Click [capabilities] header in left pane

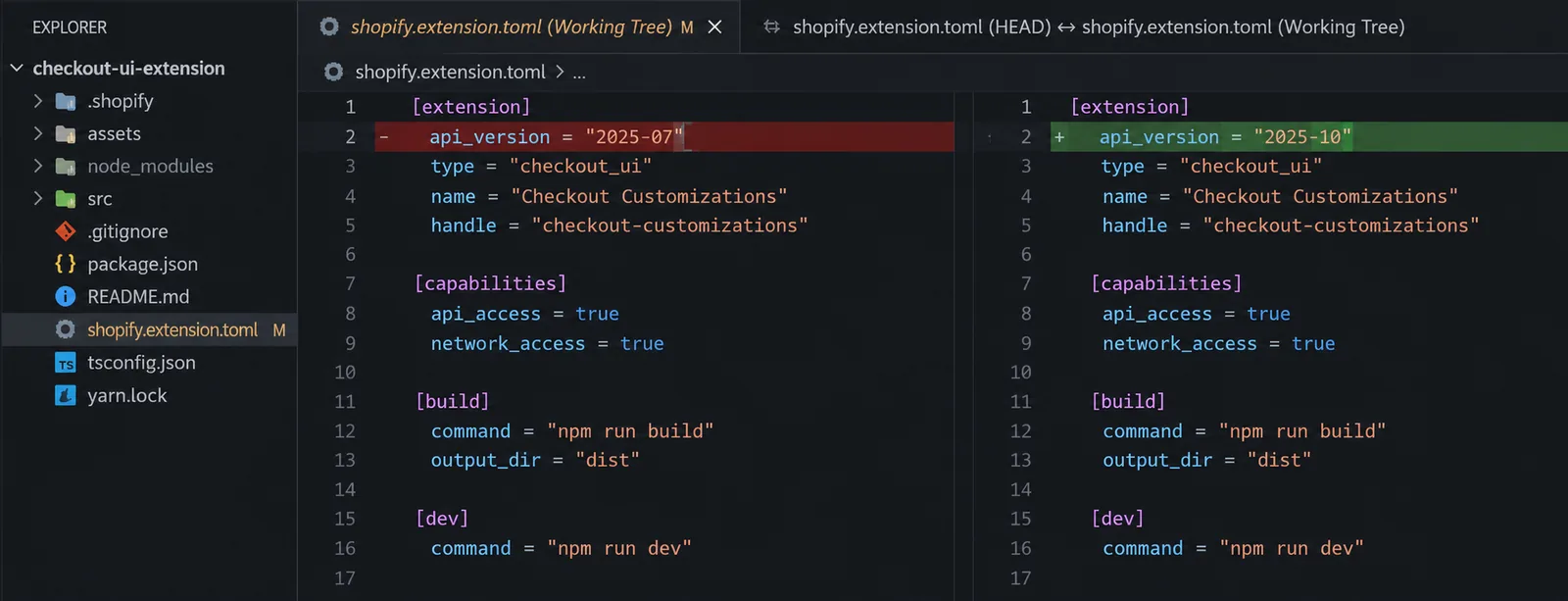(x=490, y=283)
